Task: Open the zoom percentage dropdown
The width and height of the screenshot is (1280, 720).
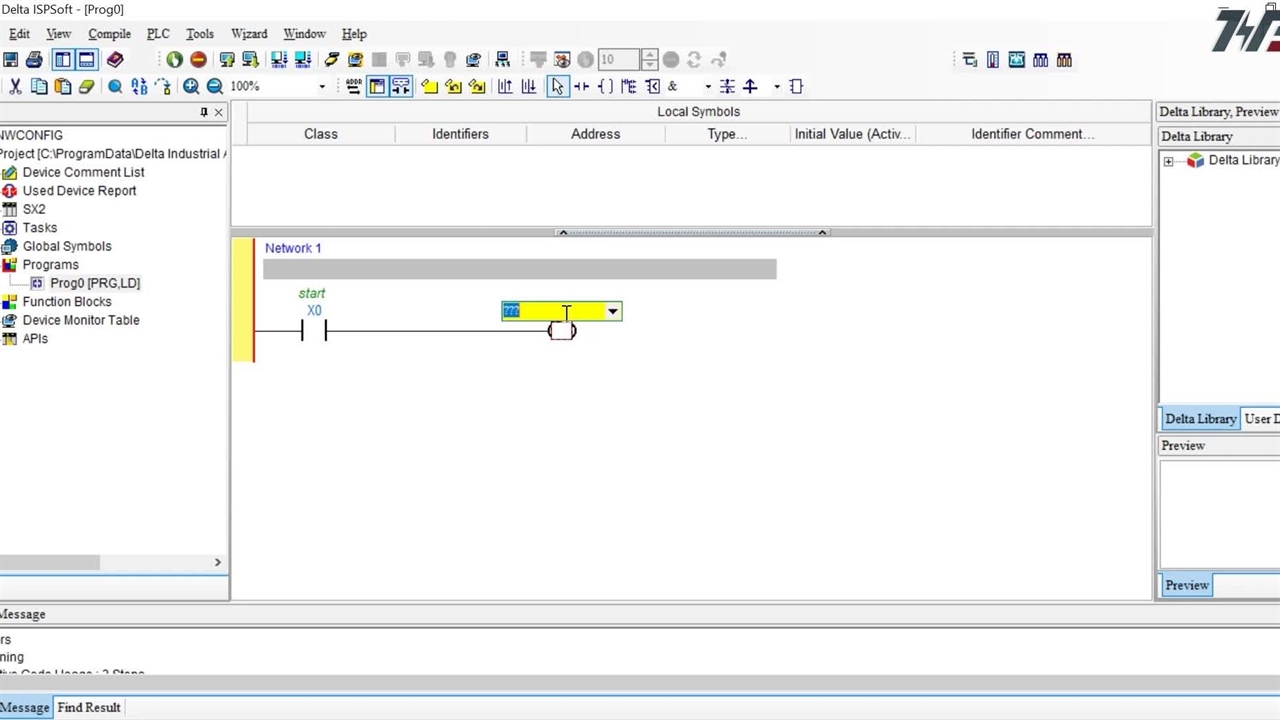Action: click(321, 87)
